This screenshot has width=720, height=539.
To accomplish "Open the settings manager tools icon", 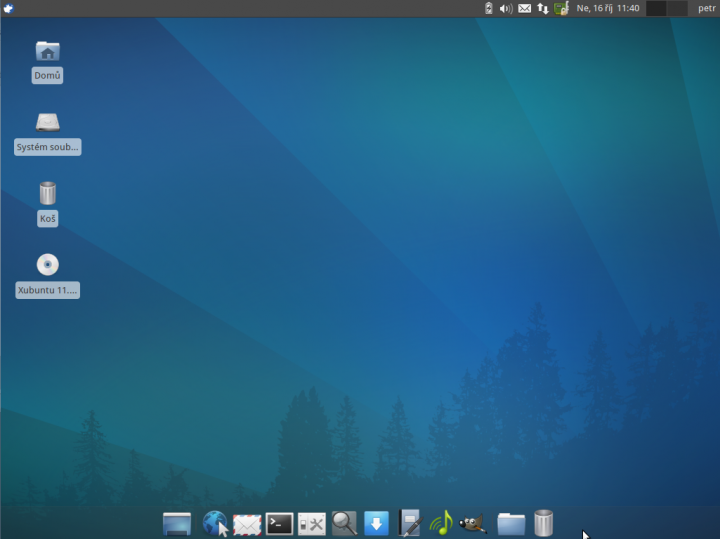I will coord(312,524).
